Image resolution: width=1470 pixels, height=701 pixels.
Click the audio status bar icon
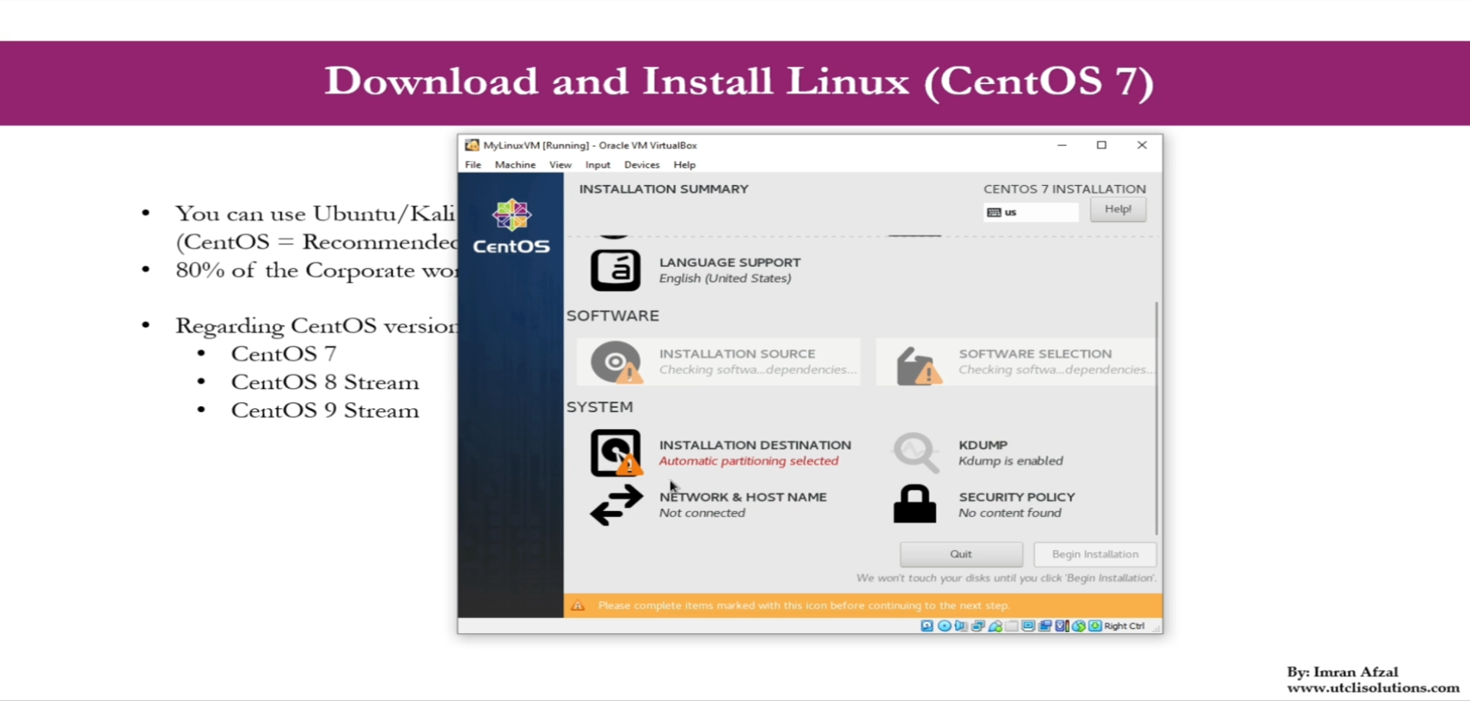tap(961, 626)
